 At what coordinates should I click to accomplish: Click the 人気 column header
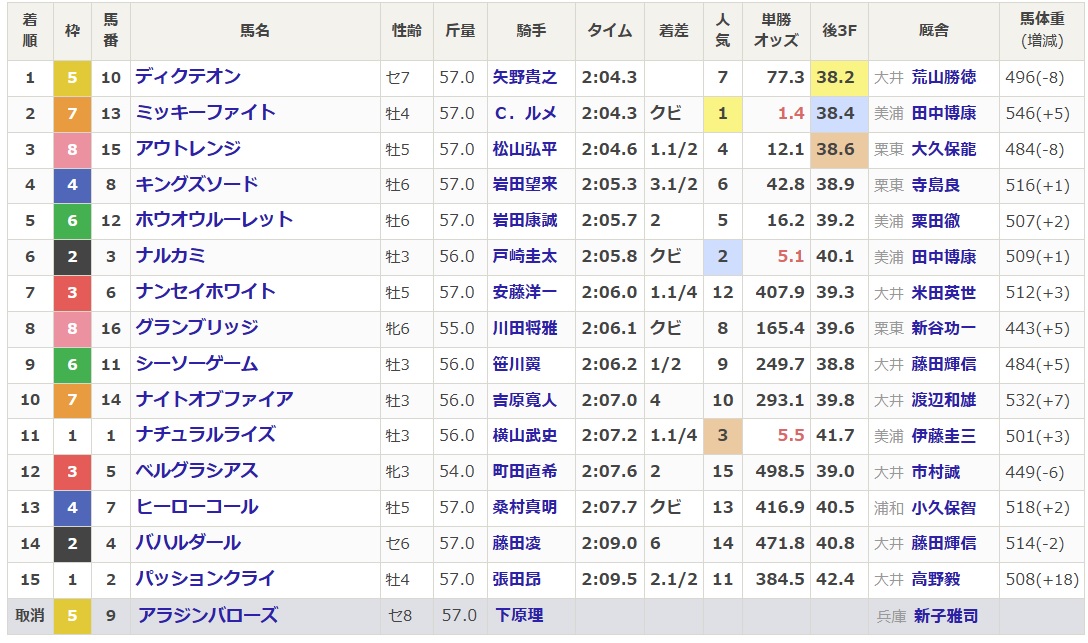(723, 31)
